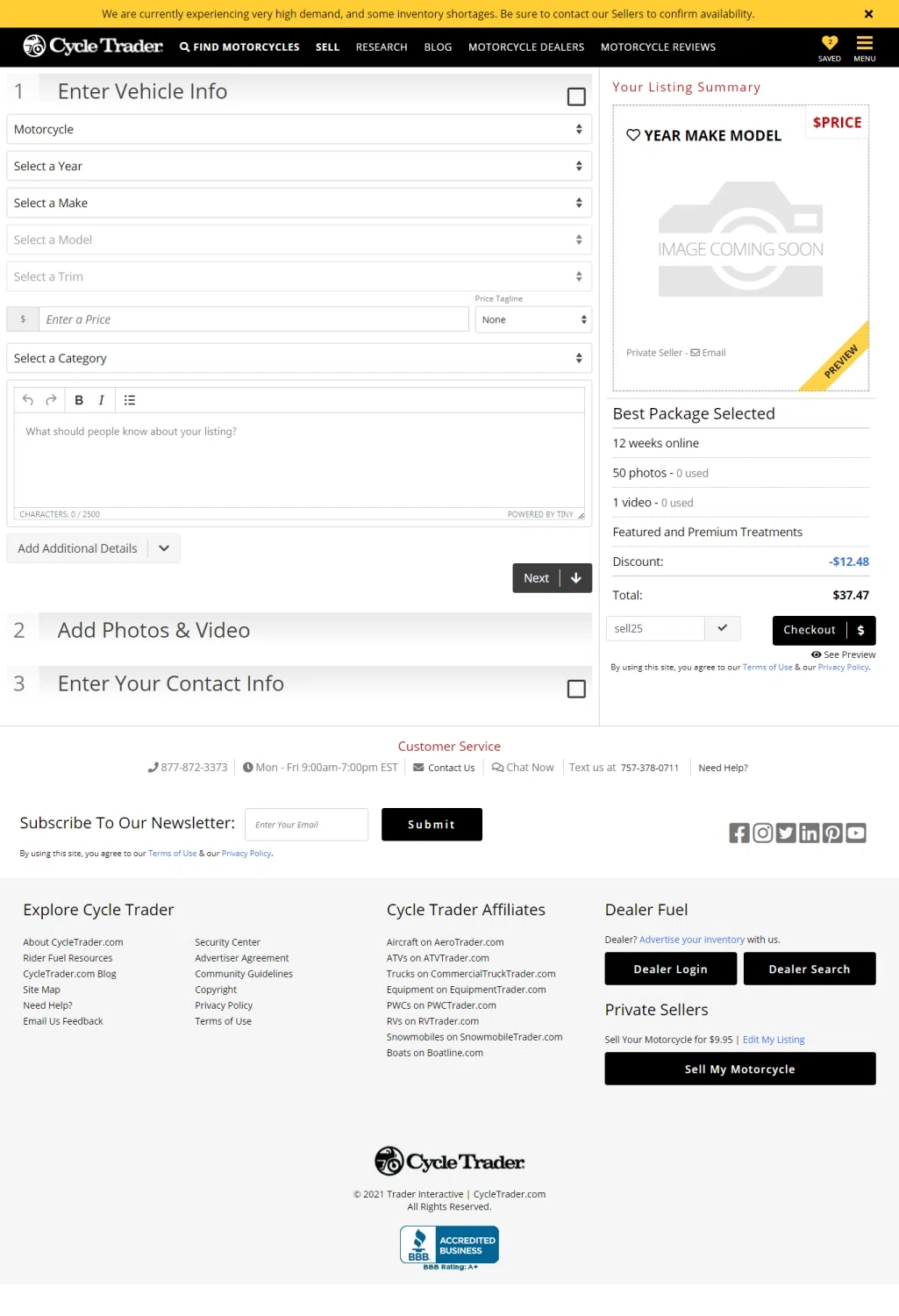
Task: Click the newsletter email input field
Action: click(306, 825)
